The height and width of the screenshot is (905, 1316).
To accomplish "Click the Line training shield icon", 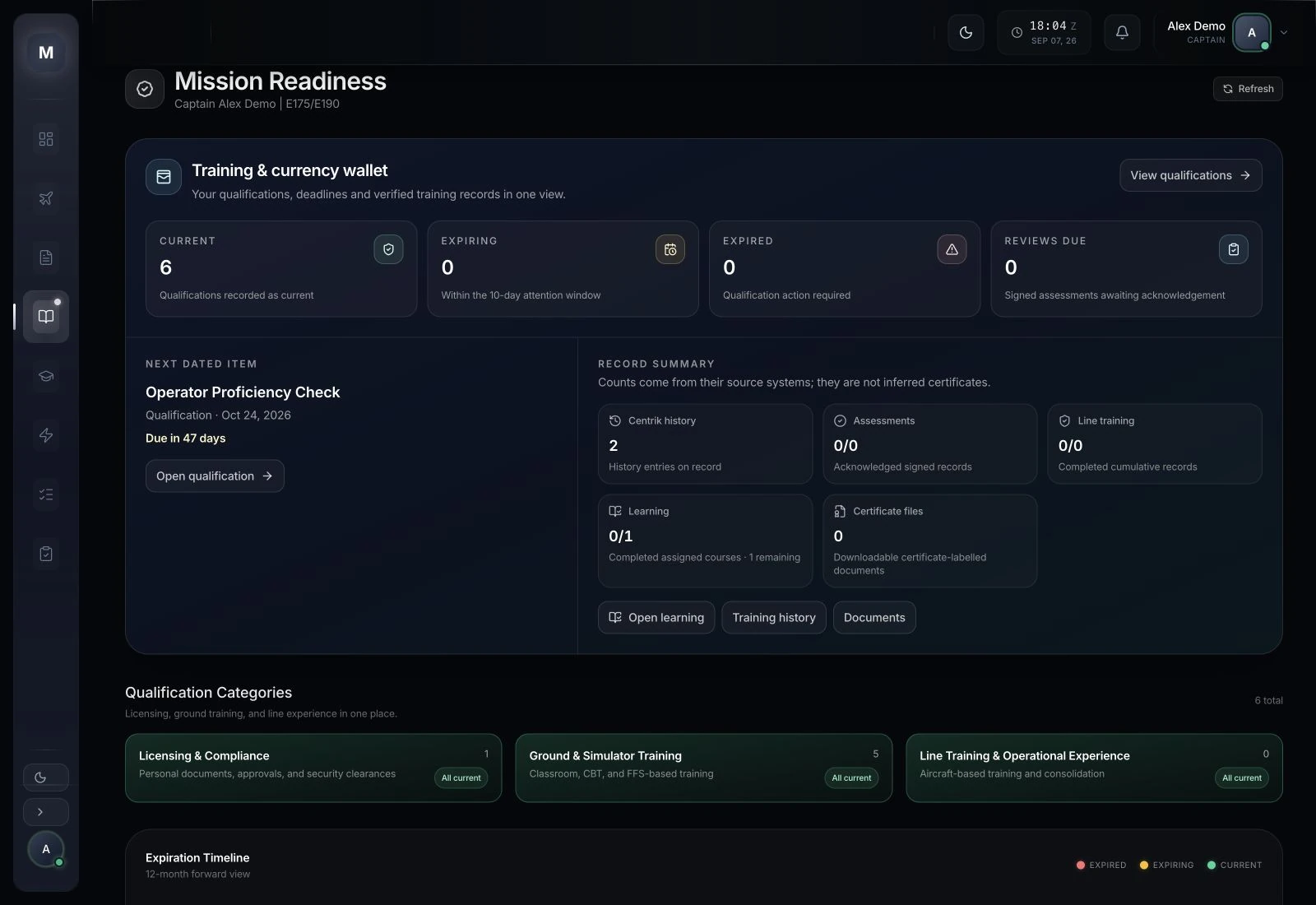I will pyautogui.click(x=1064, y=420).
